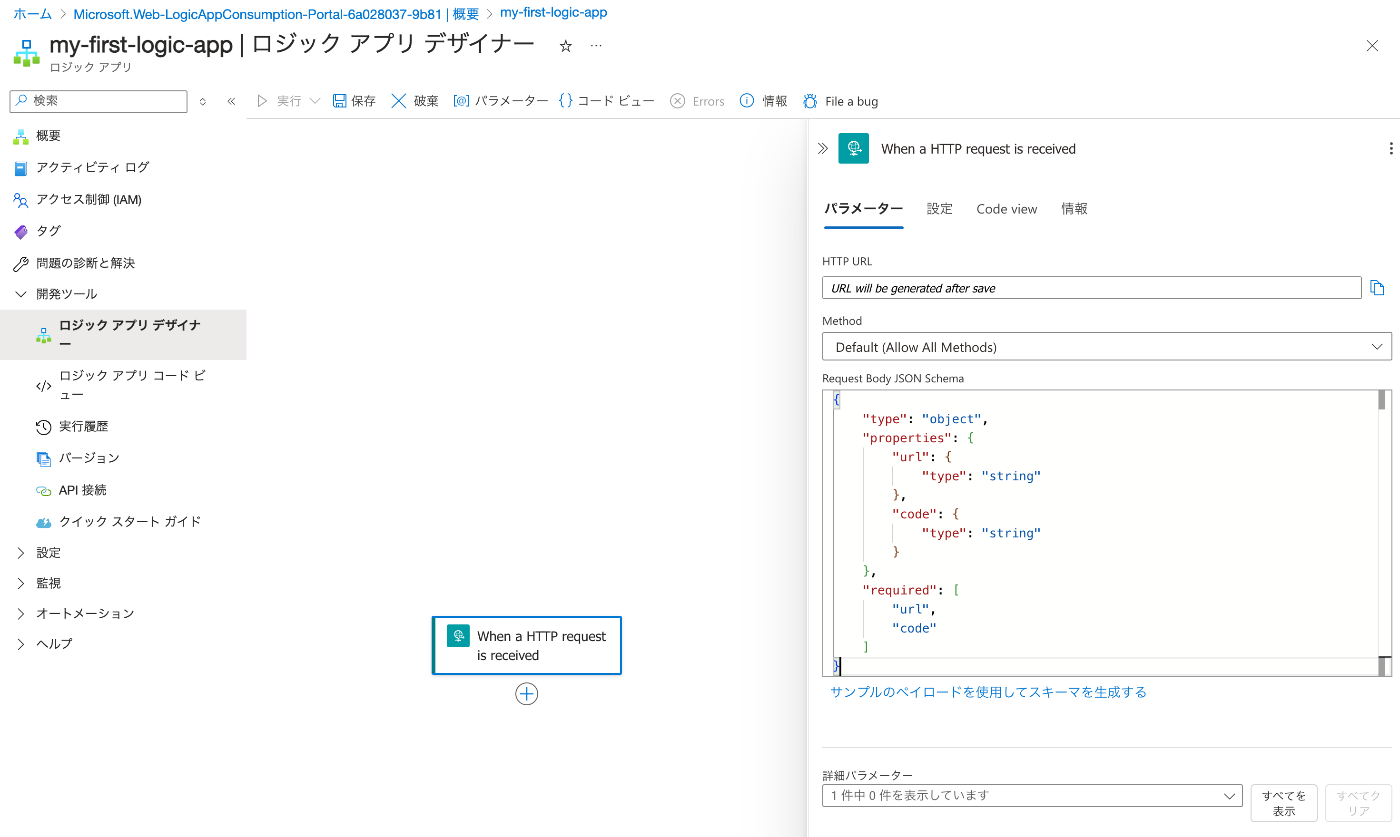Screen dimensions: 1400x837
Task: Select ロジック アプリ デザイナー menu item
Action: [123, 334]
